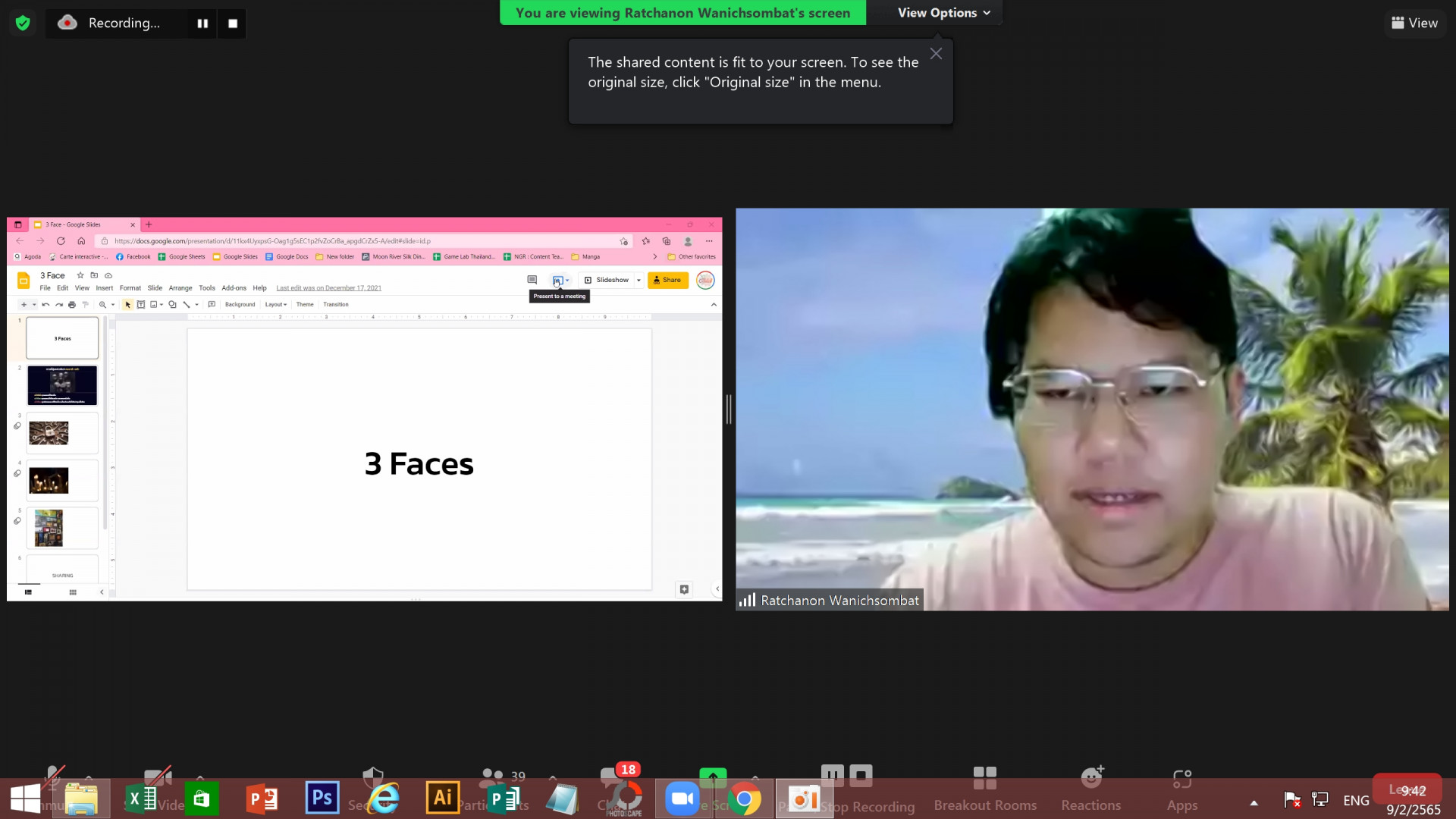Image resolution: width=1456 pixels, height=819 pixels.
Task: Open Illustrator from the taskbar
Action: [443, 799]
